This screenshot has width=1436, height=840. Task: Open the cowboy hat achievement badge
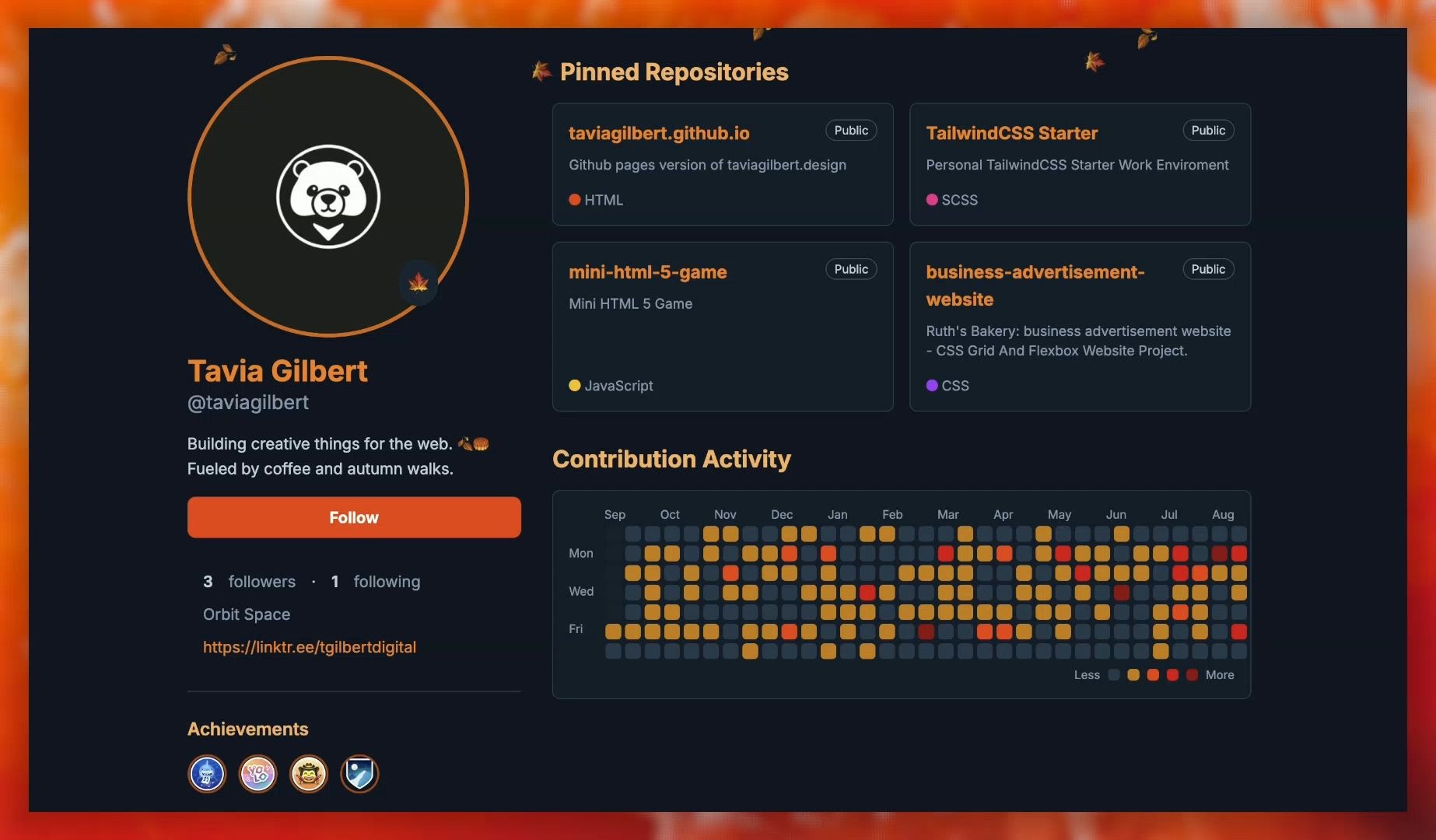(309, 774)
